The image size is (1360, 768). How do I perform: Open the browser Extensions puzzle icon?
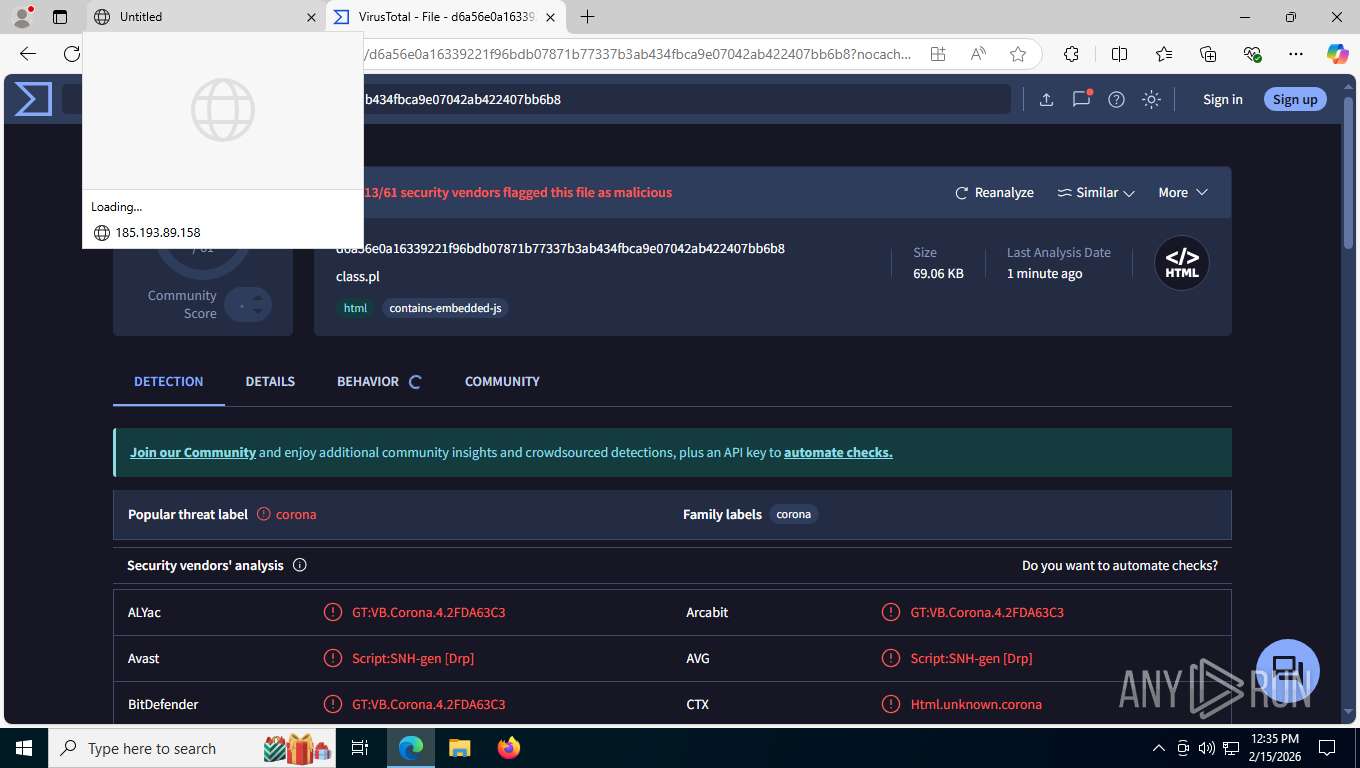(1071, 54)
